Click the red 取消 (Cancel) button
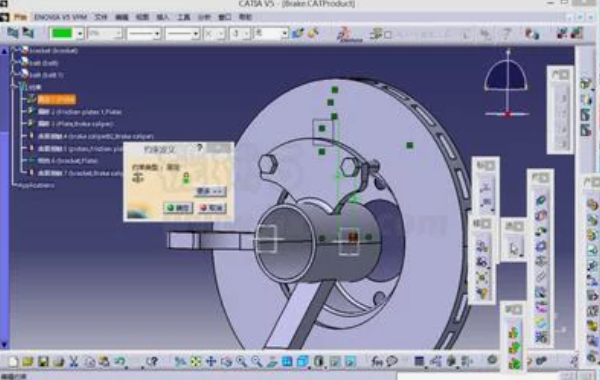This screenshot has width=600, height=380. point(212,208)
